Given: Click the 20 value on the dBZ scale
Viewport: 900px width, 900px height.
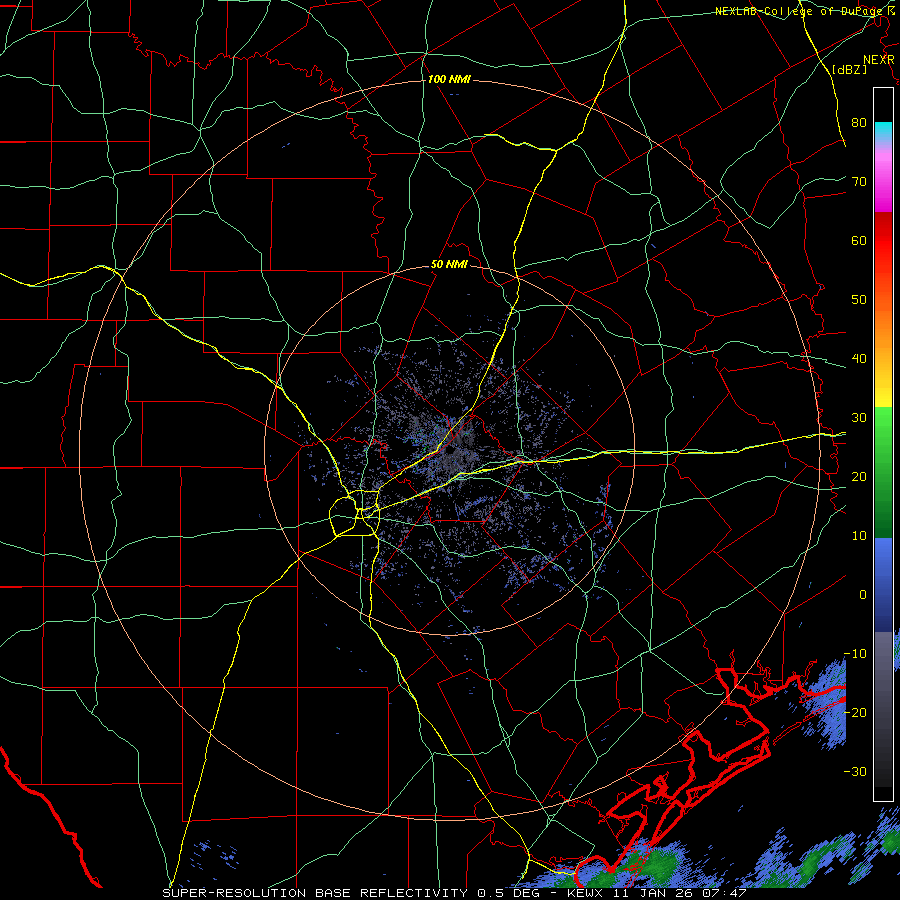Looking at the screenshot, I should [859, 476].
